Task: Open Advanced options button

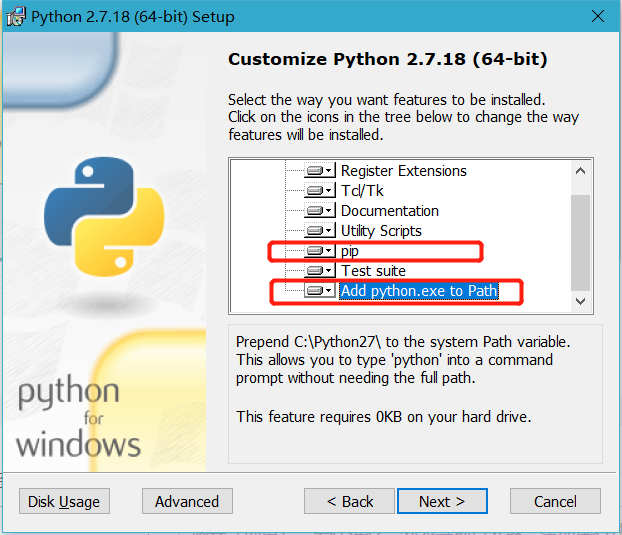Action: (187, 501)
